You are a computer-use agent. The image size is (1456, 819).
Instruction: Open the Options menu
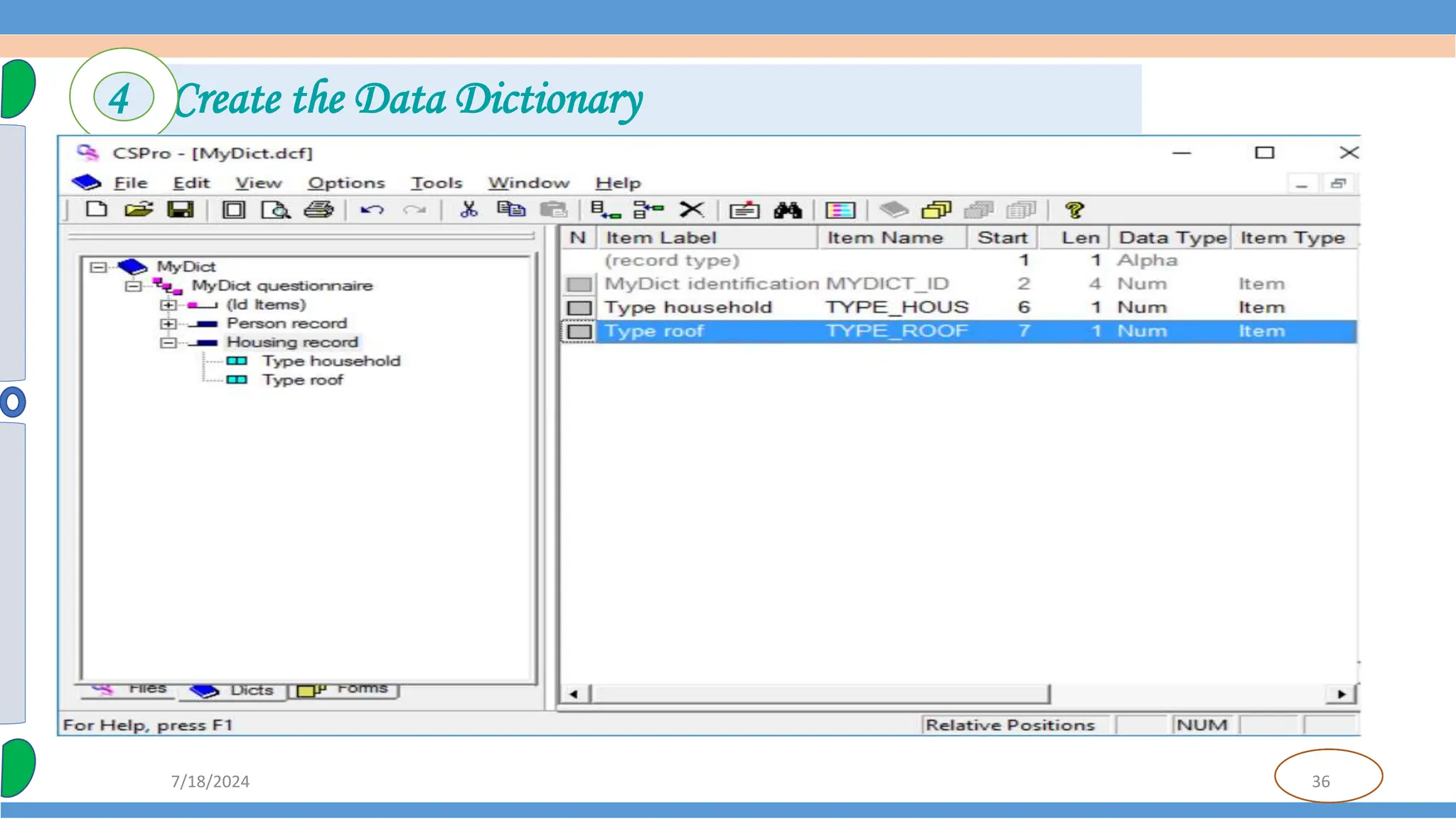346,183
